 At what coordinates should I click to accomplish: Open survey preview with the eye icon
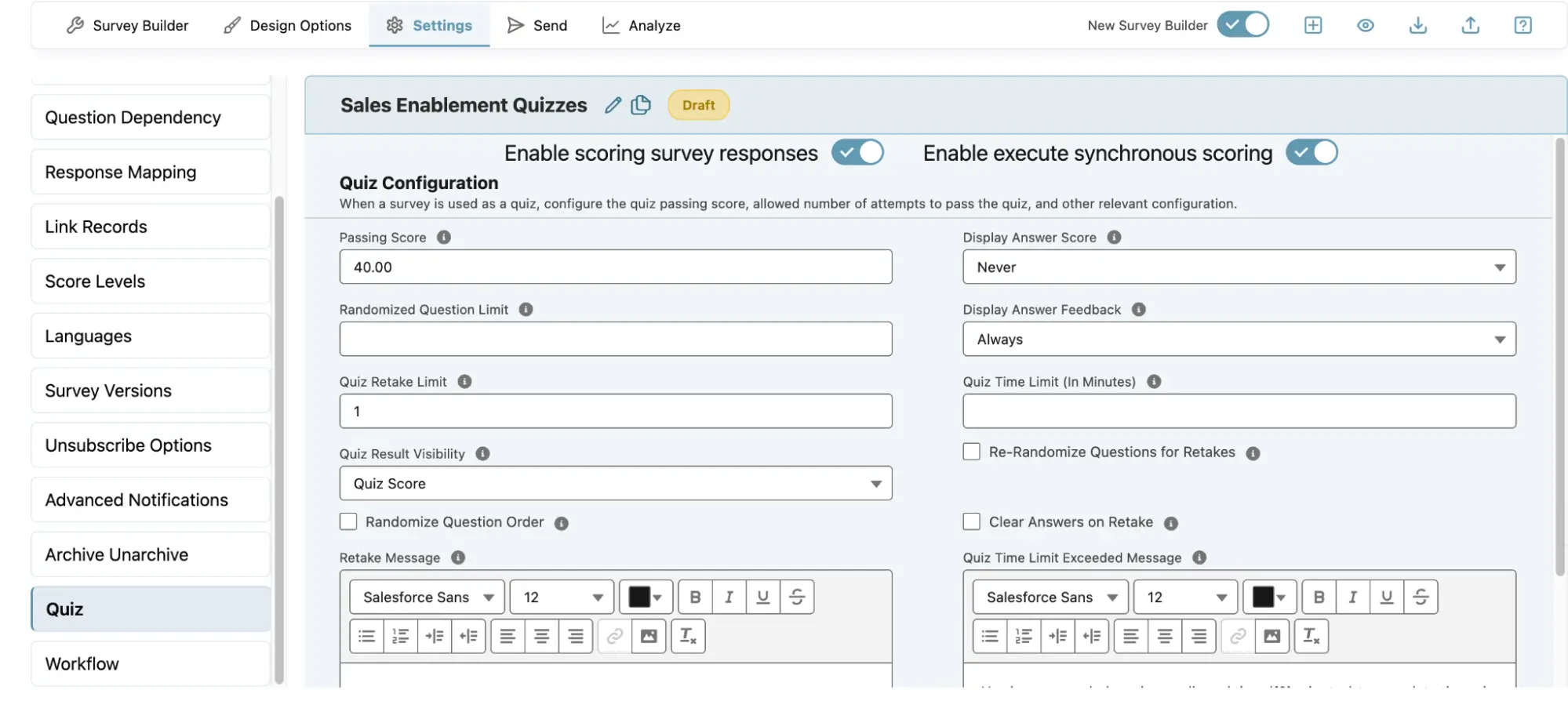coord(1365,25)
